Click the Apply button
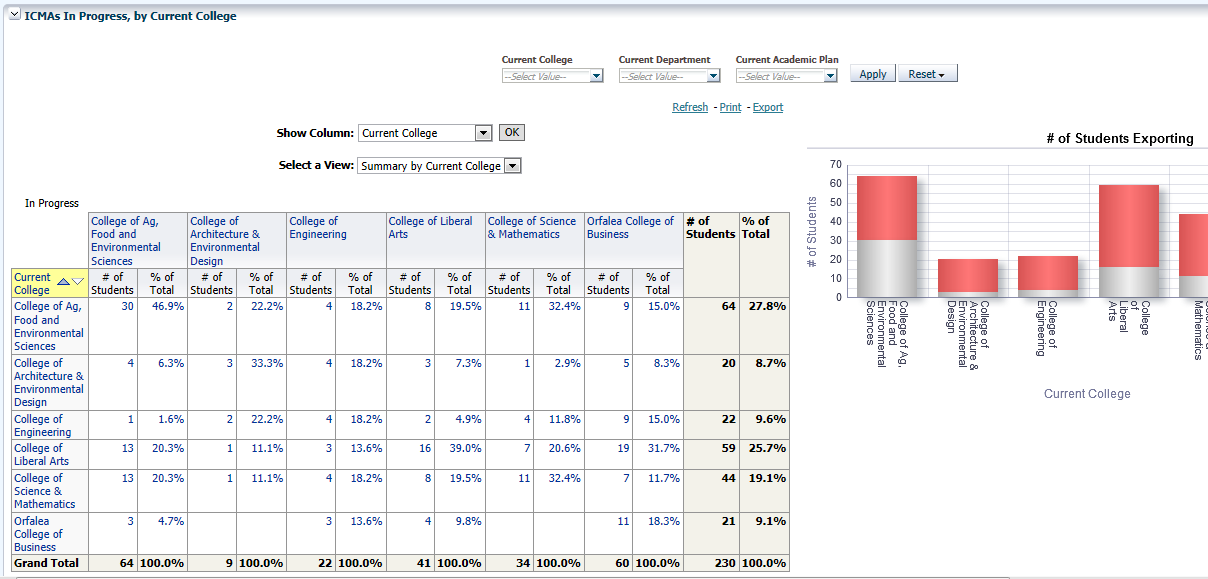Viewport: 1208px width, 579px height. pos(871,72)
